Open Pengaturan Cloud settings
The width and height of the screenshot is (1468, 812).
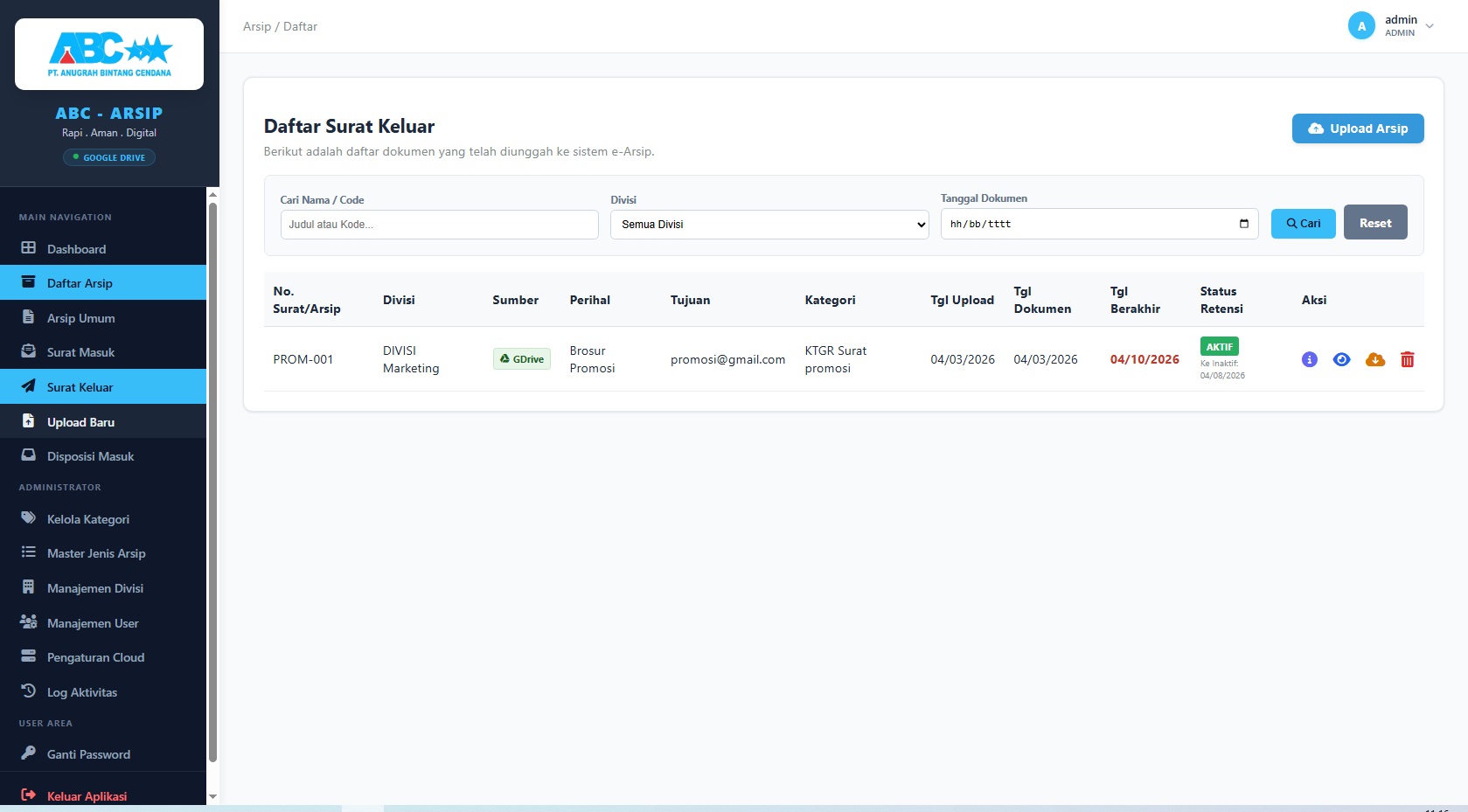pos(103,656)
